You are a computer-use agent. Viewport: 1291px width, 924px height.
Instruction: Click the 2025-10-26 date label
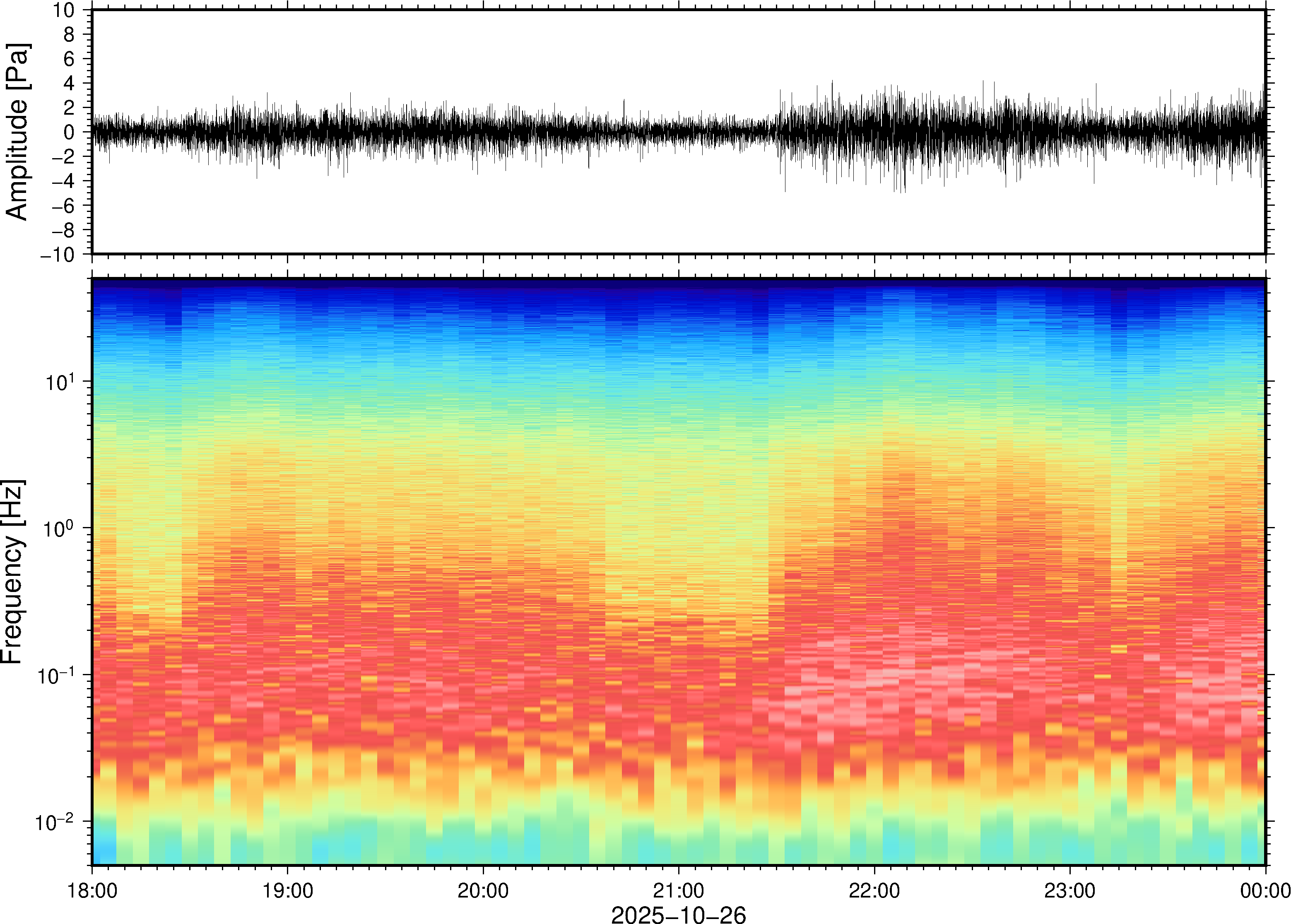coord(678,914)
